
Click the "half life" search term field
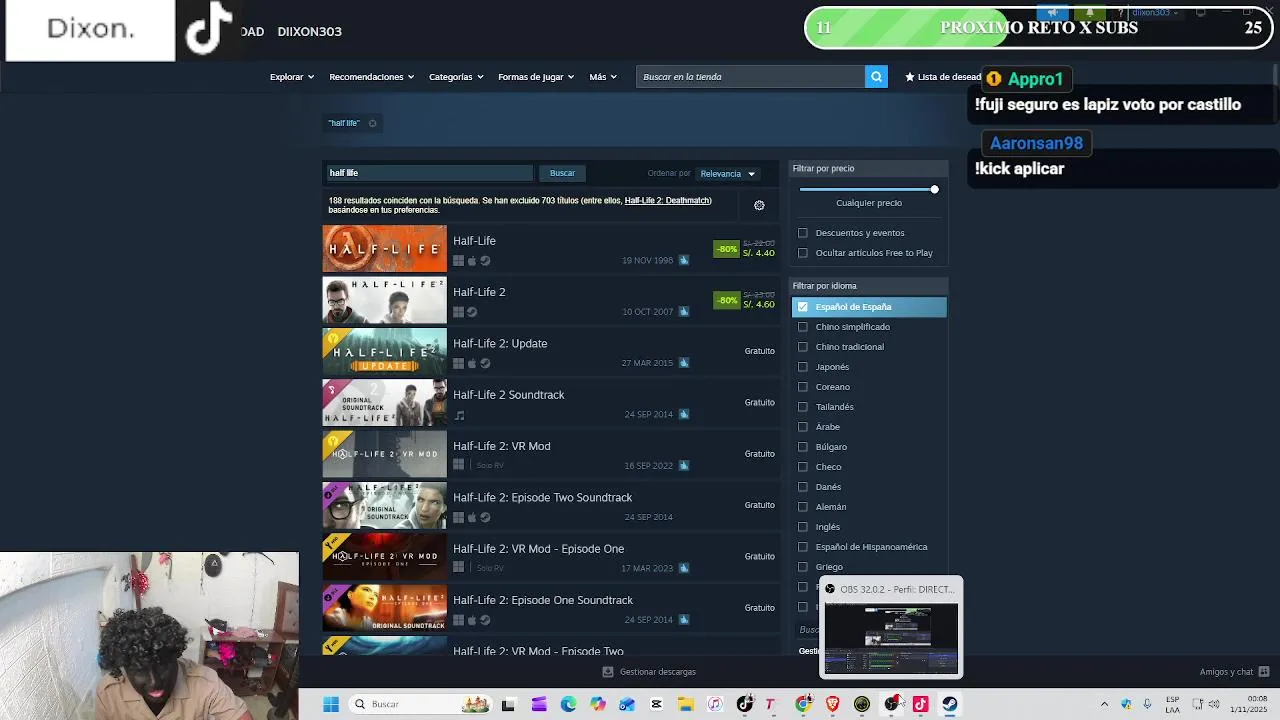tap(428, 173)
